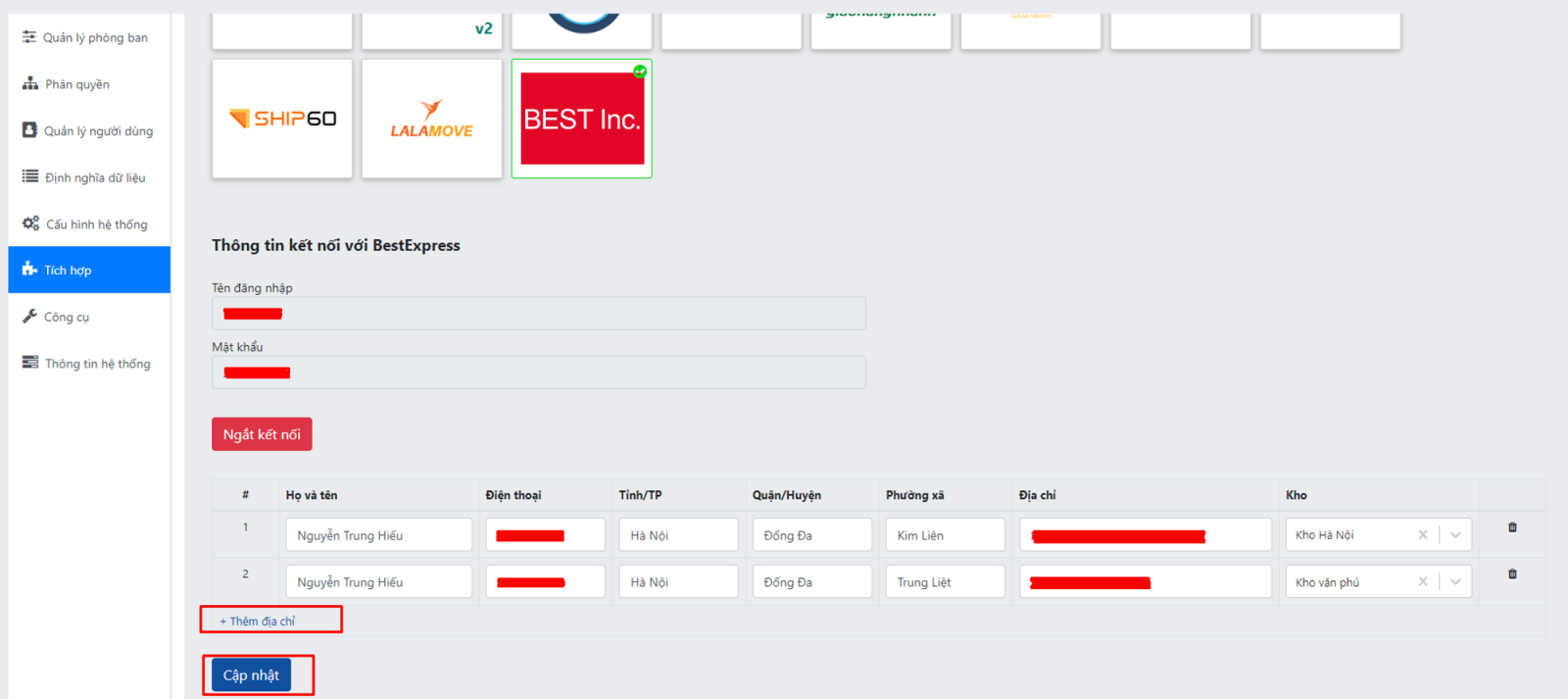This screenshot has width=1568, height=699.
Task: Clear the Kho vân phú warehouse selection
Action: click(x=1422, y=582)
